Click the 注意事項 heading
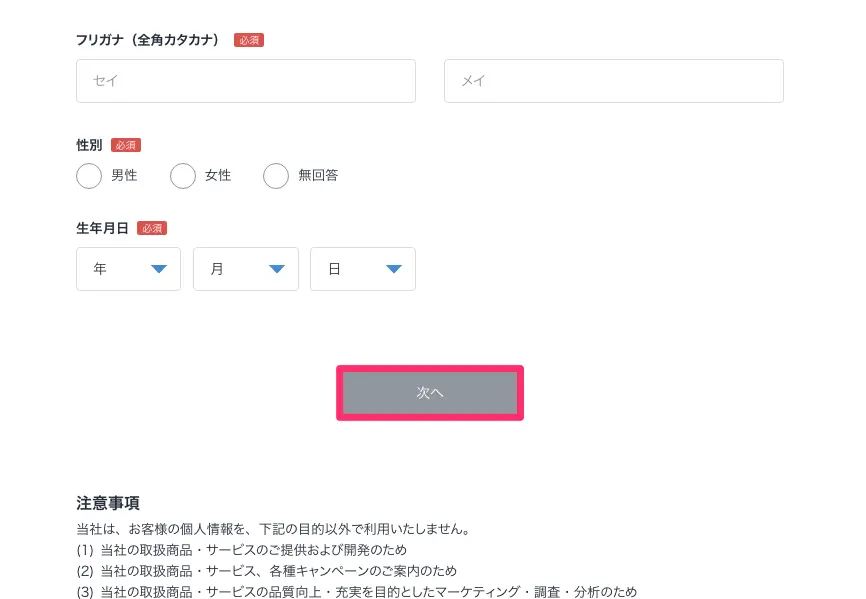Image resolution: width=866 pixels, height=599 pixels. (108, 503)
